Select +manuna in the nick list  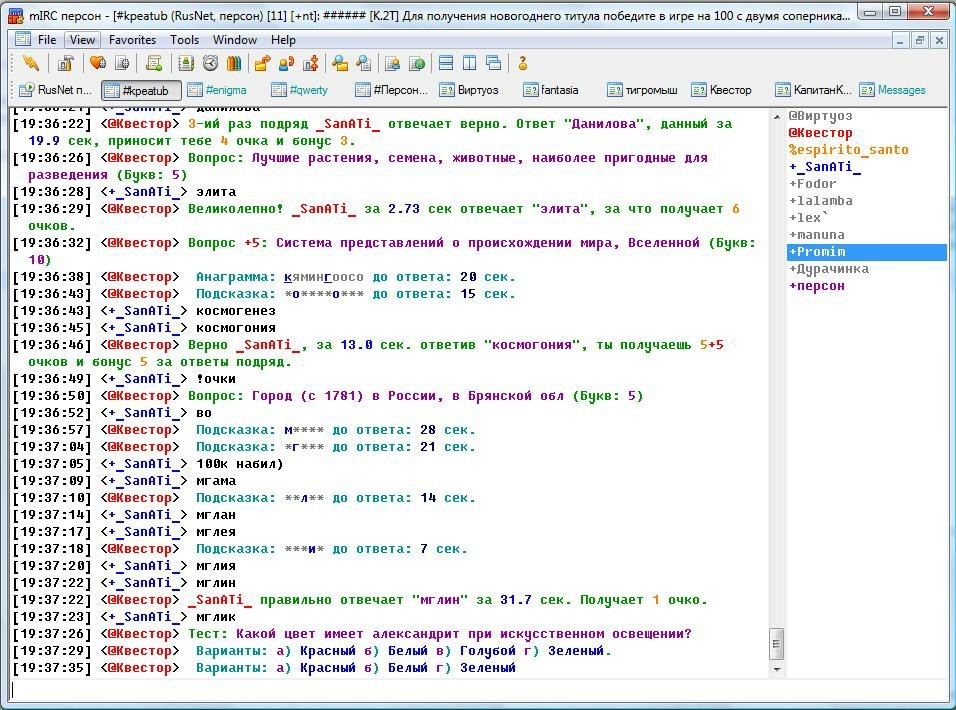tap(817, 235)
